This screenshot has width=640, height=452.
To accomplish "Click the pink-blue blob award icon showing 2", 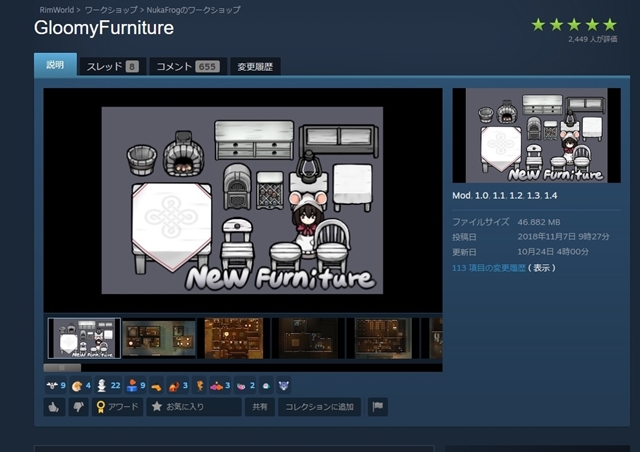I will (245, 385).
